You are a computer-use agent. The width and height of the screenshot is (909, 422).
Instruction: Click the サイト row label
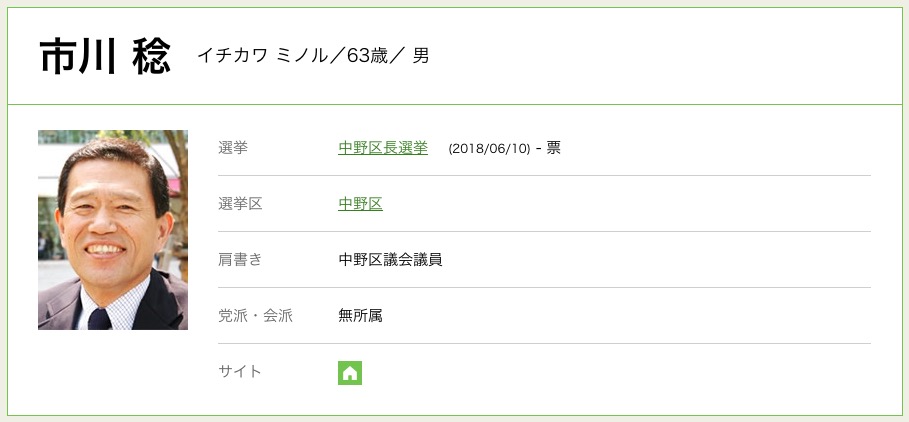click(x=240, y=372)
